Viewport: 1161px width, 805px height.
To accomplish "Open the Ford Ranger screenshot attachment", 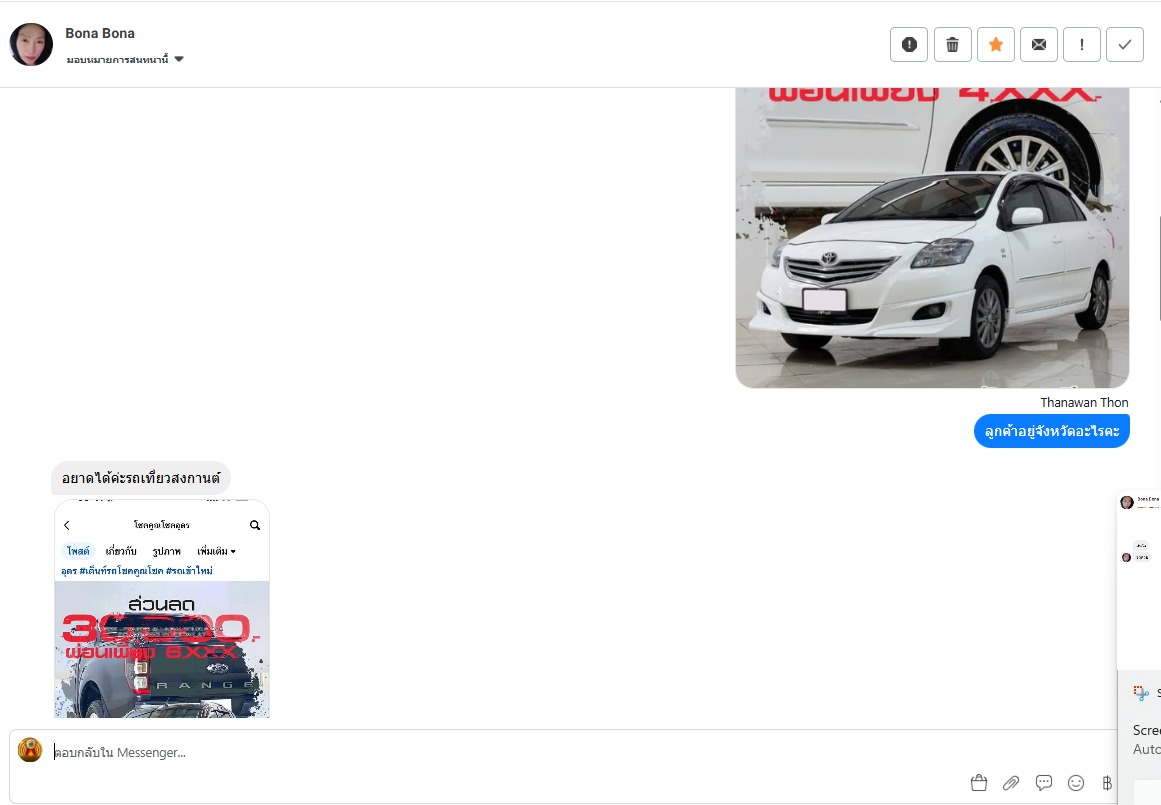I will (x=161, y=609).
